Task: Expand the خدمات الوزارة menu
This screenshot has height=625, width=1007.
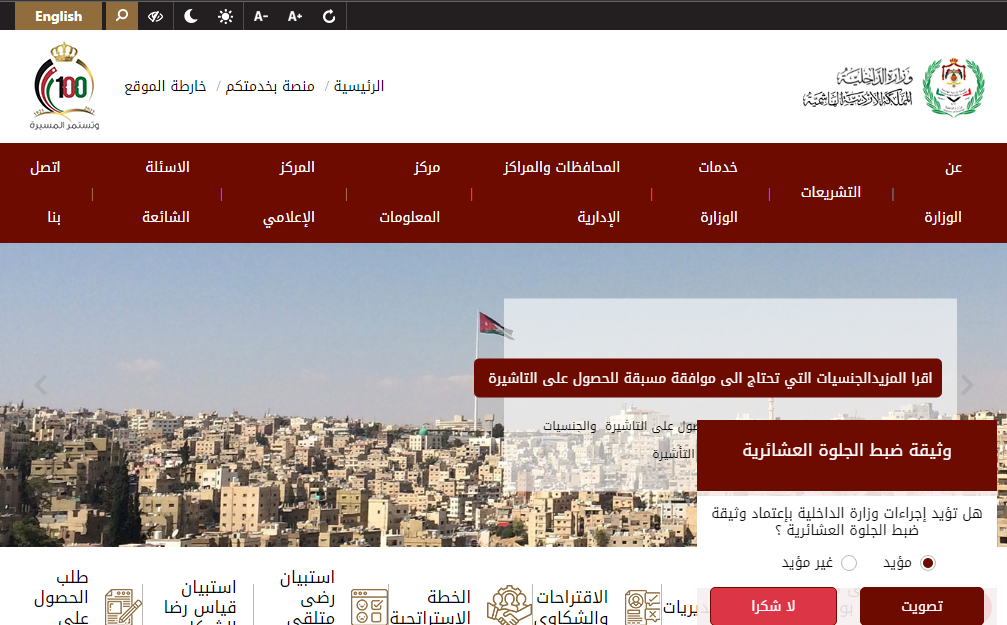Action: 717,192
